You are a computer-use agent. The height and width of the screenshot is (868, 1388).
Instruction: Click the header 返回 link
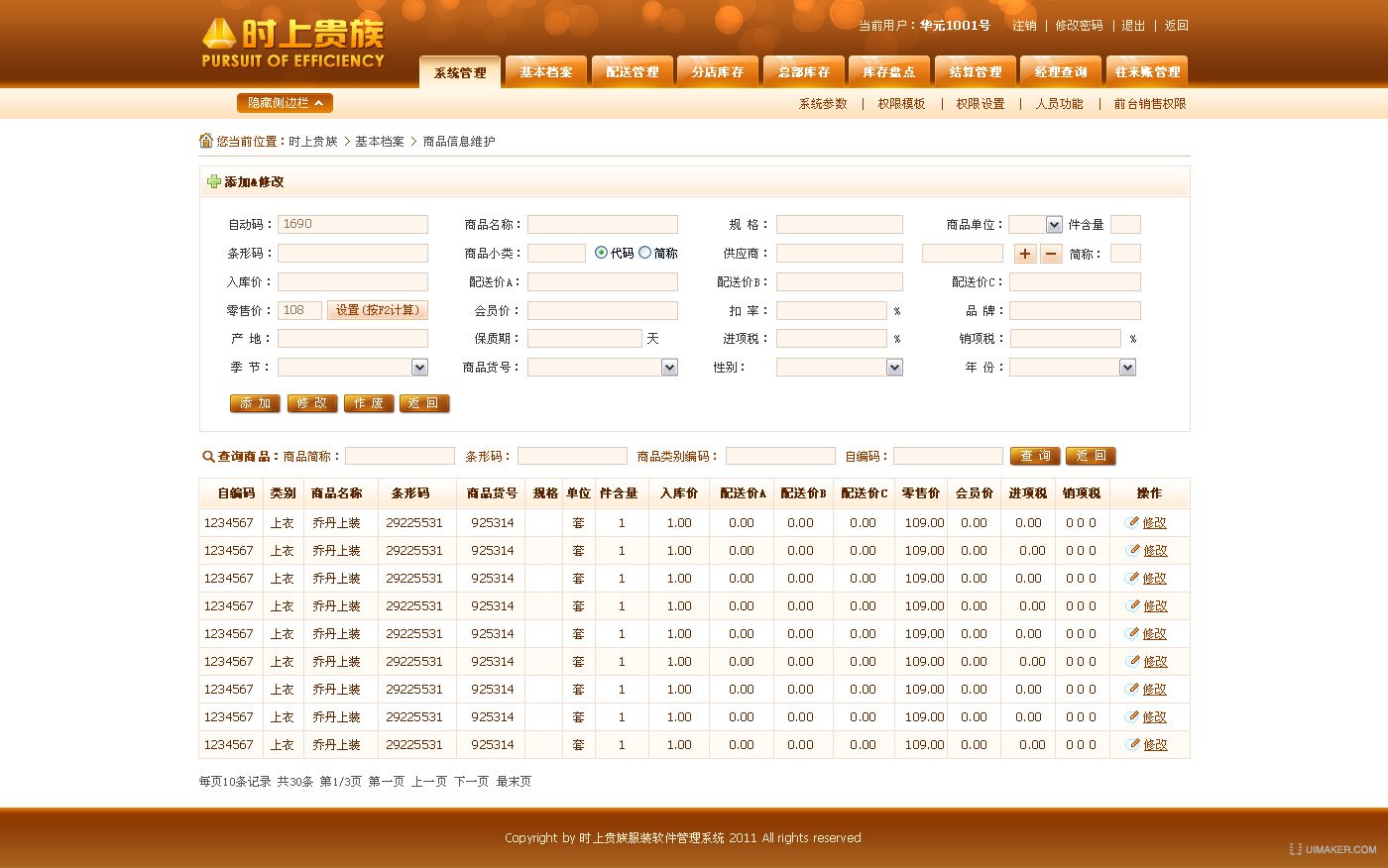1176,26
